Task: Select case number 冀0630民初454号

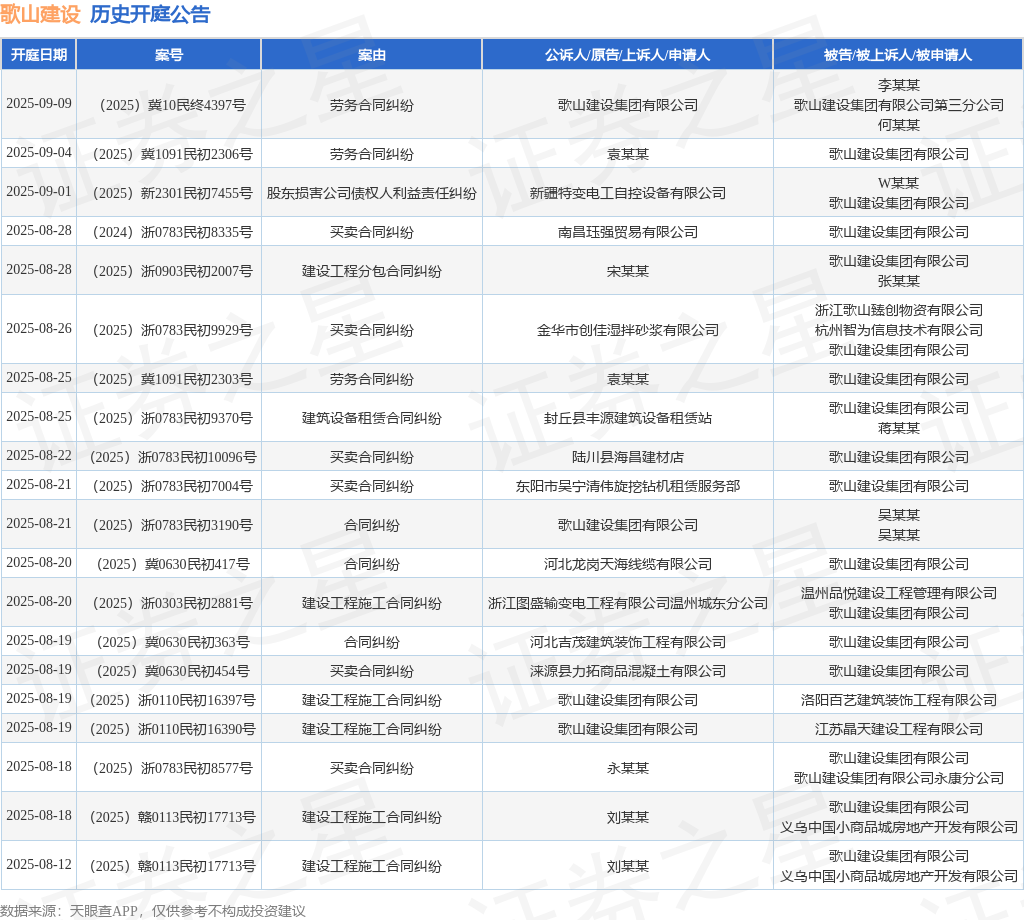Action: click(x=172, y=671)
